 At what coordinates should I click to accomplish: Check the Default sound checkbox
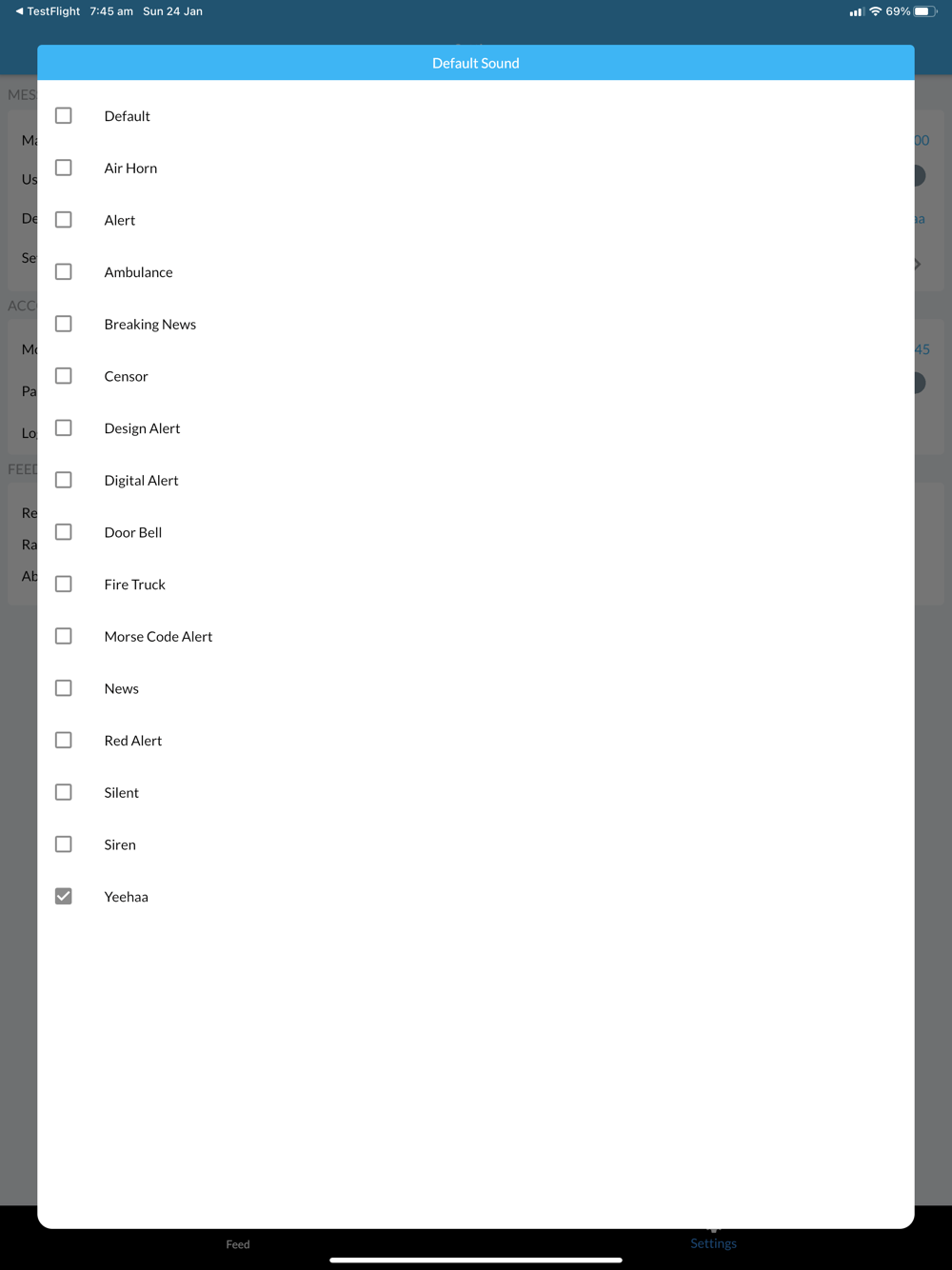[64, 115]
